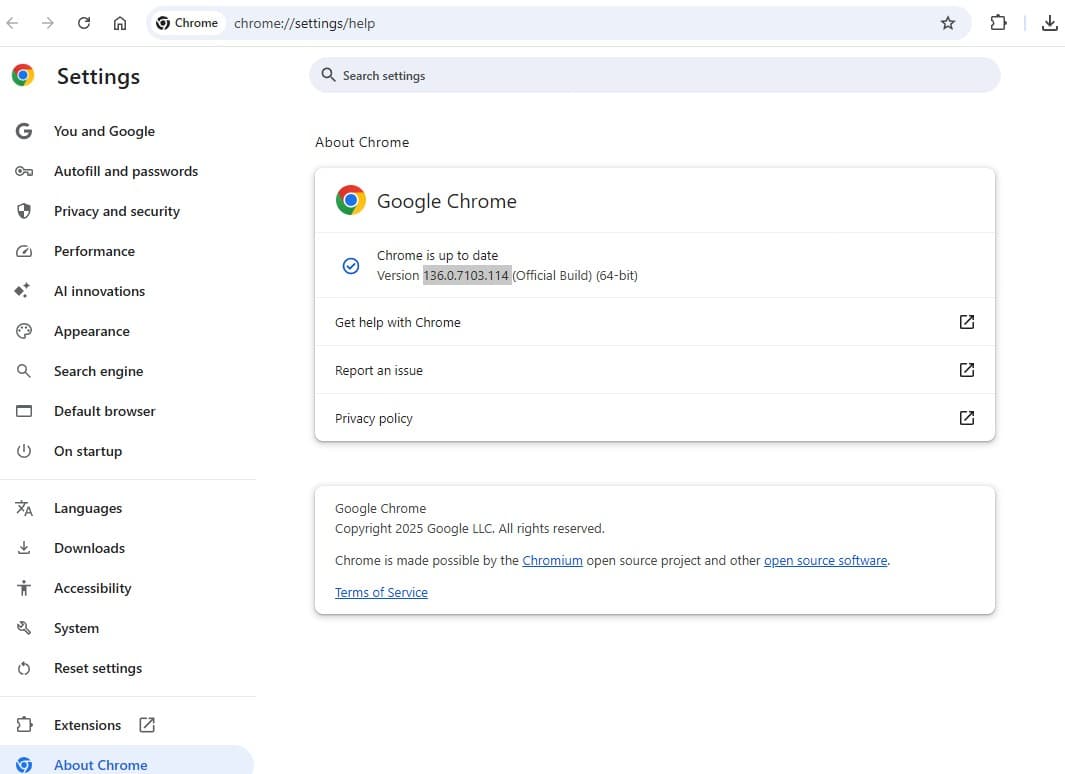Click the Chrome icon beside About Chrome
The height and width of the screenshot is (774, 1065).
pos(24,765)
